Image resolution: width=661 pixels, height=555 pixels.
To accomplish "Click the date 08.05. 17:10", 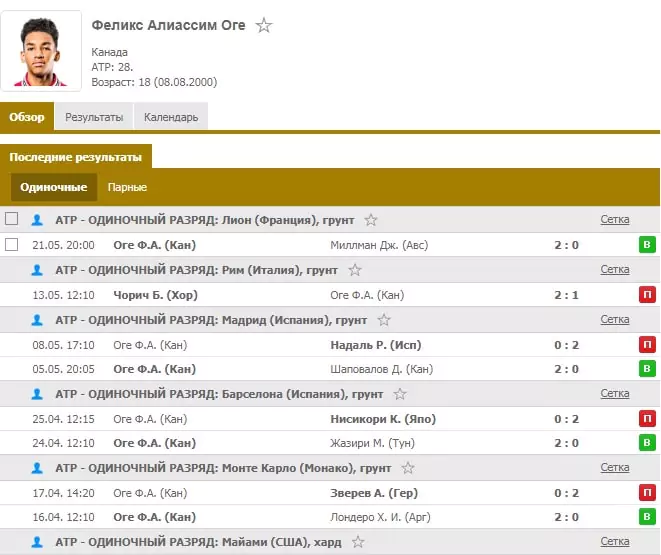I will (63, 345).
